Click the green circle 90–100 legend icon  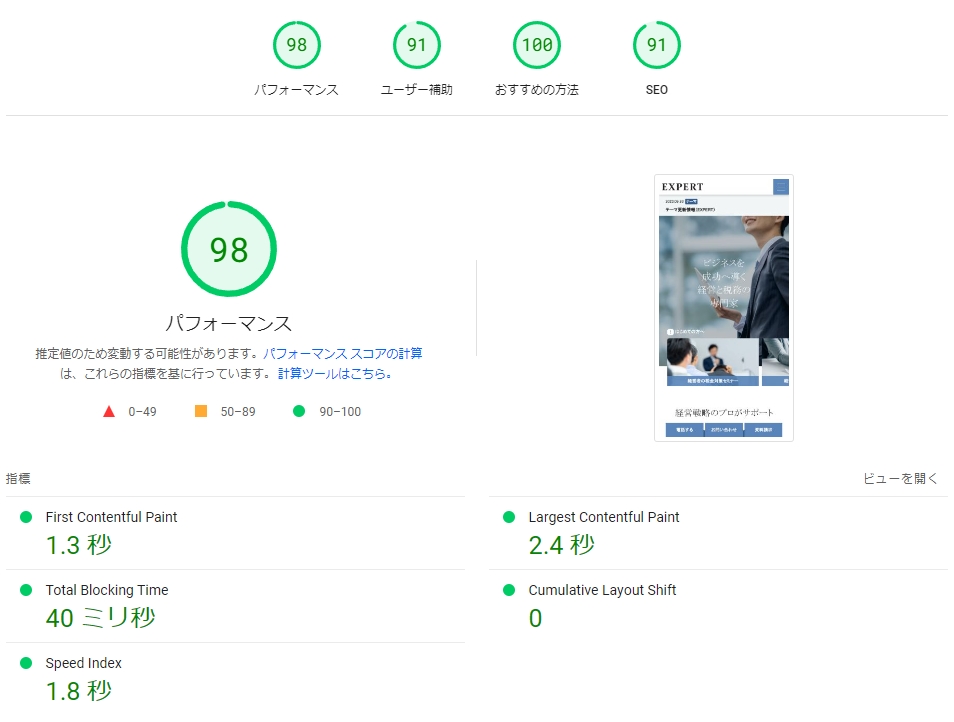pos(298,411)
